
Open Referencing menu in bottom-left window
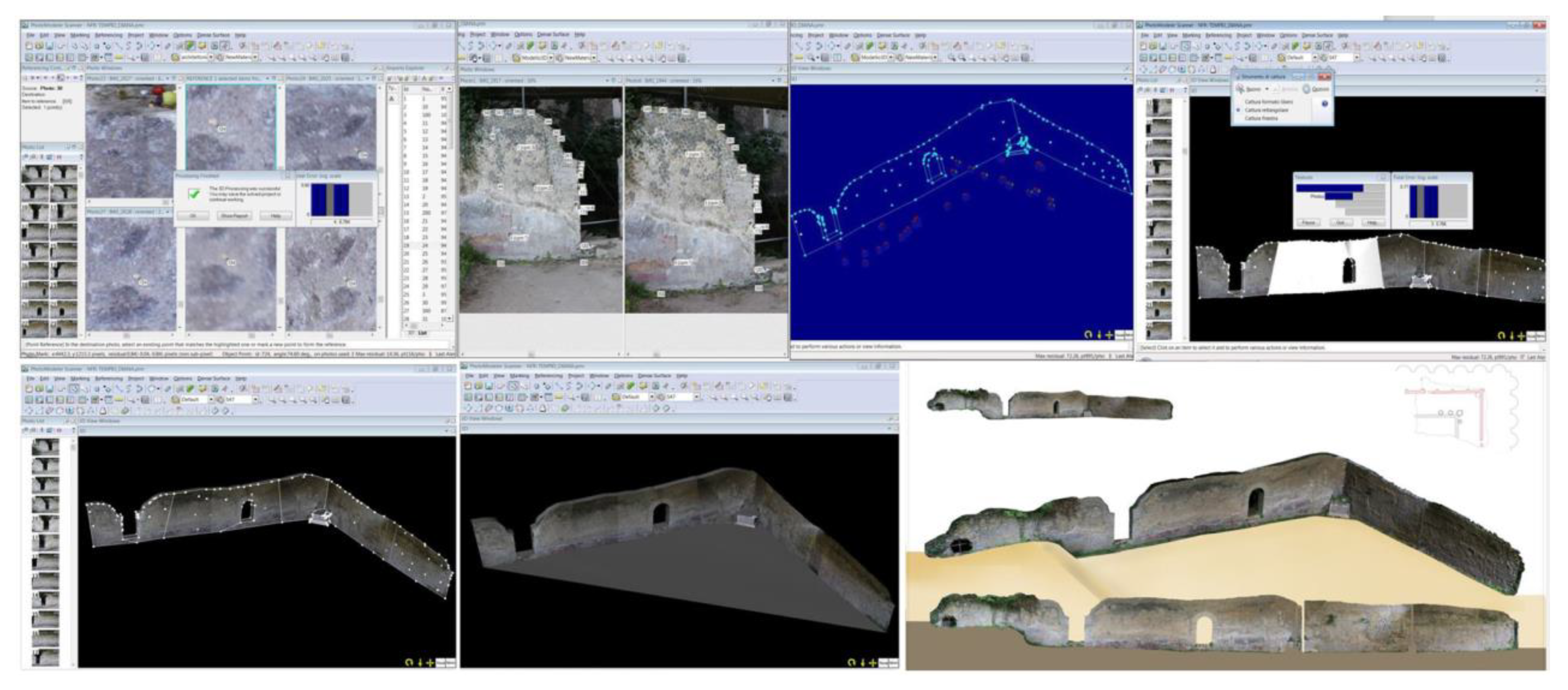108,378
